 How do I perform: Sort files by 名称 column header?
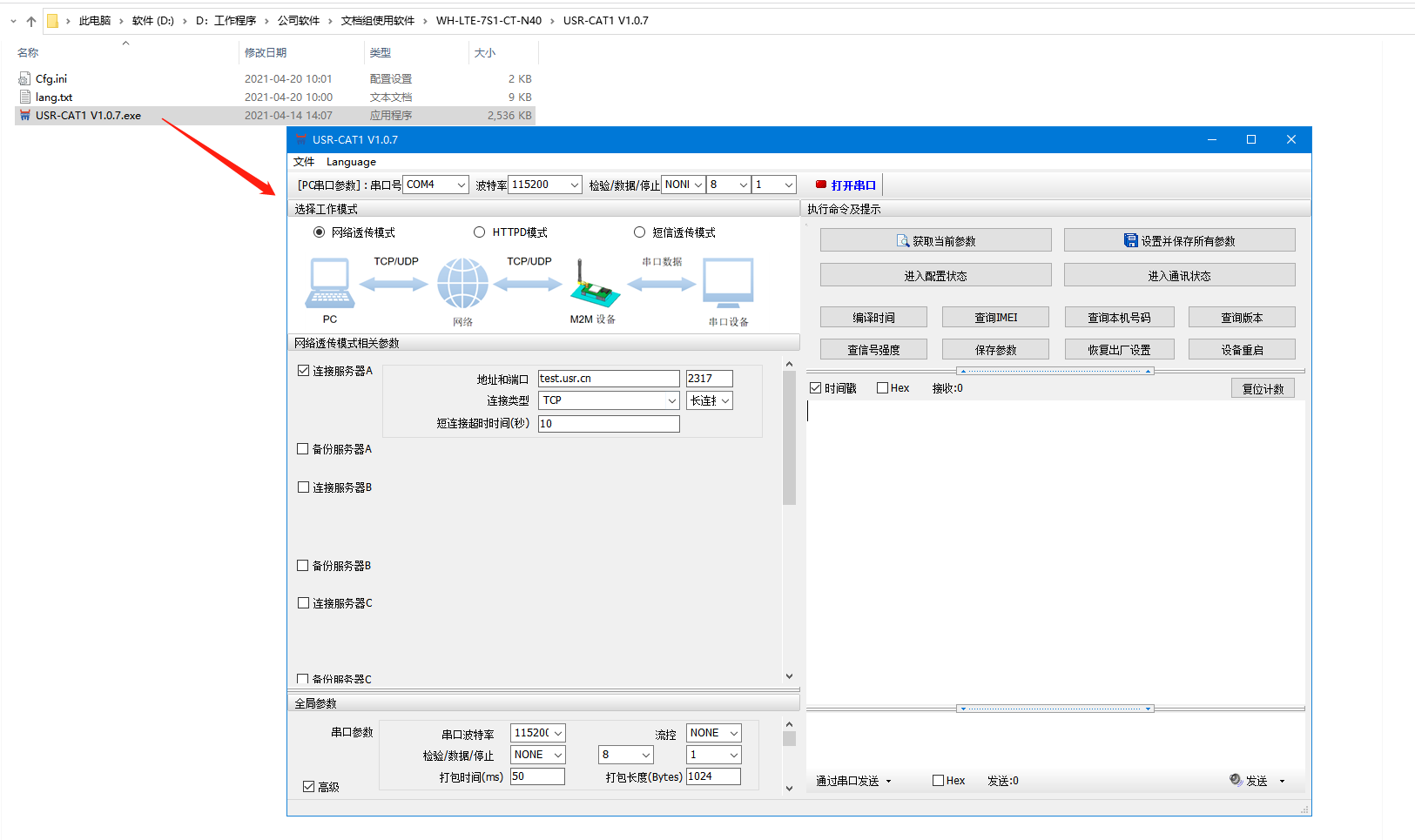pos(28,53)
